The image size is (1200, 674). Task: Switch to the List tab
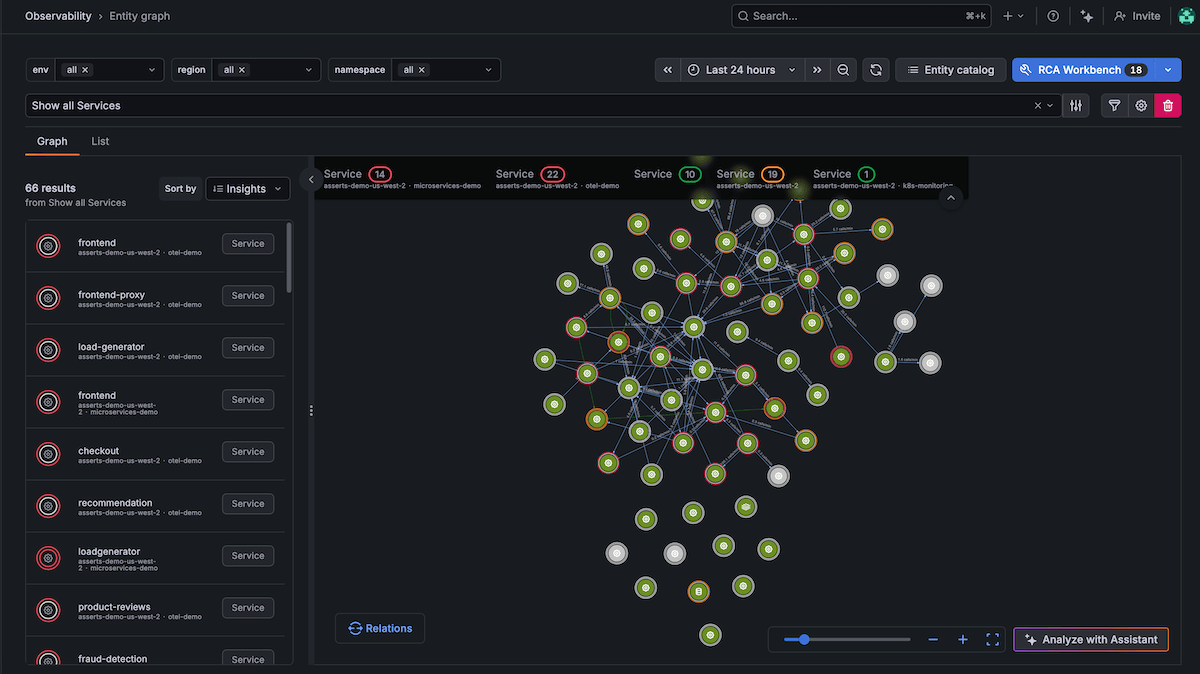[x=99, y=141]
